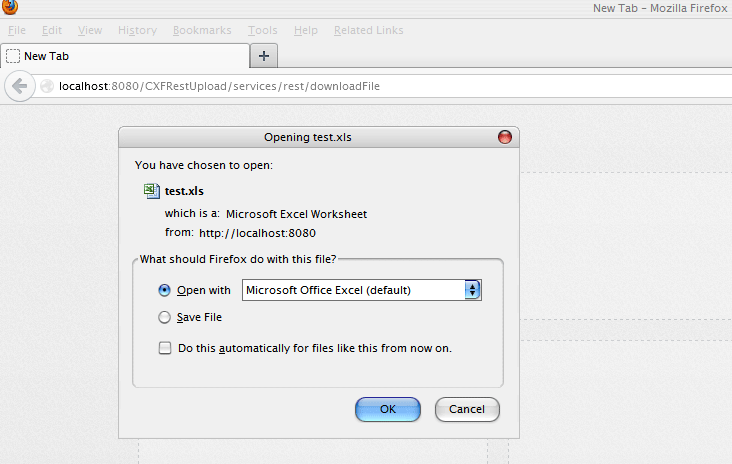The image size is (732, 464).
Task: Select the Open with radio button
Action: pos(165,290)
